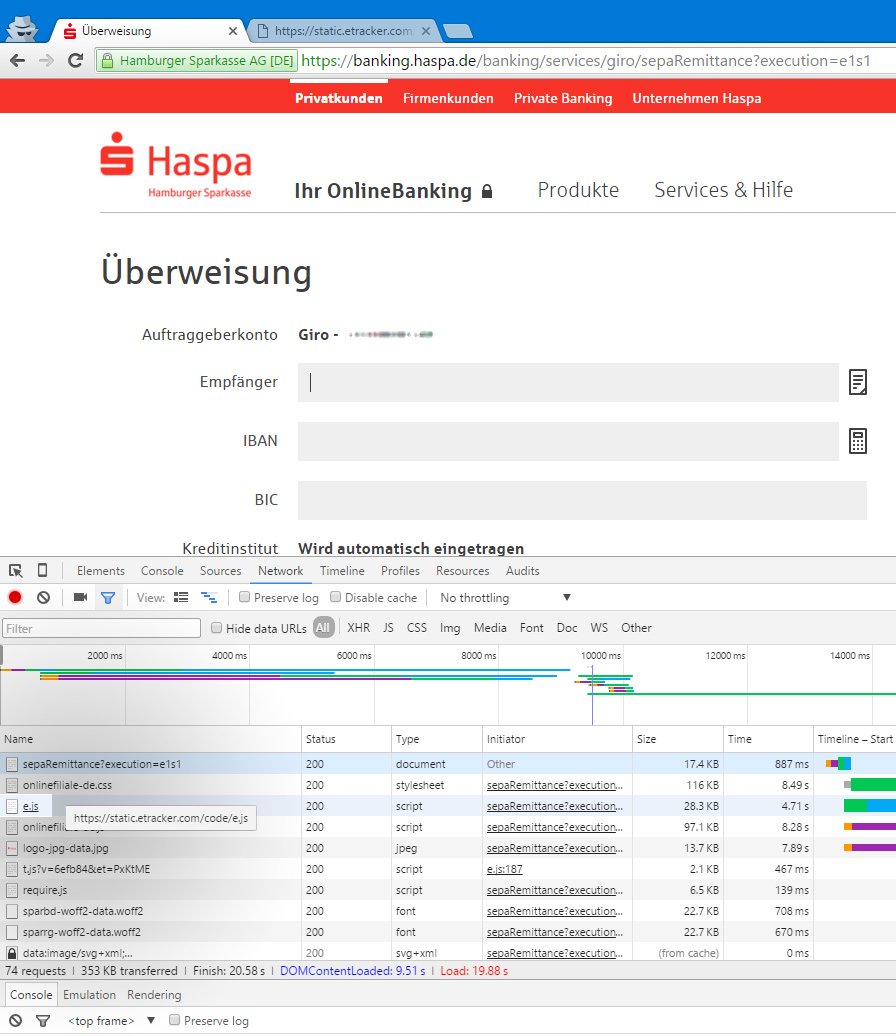Screen dimensions: 896x1036
Task: Open the Audits DevTools tab
Action: tap(523, 571)
